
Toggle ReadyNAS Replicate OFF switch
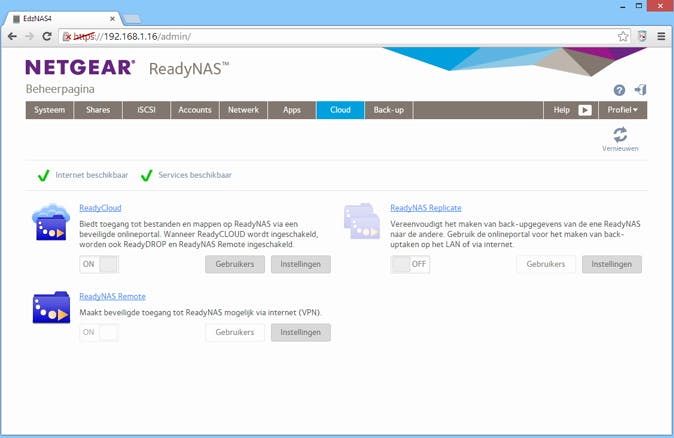point(410,264)
